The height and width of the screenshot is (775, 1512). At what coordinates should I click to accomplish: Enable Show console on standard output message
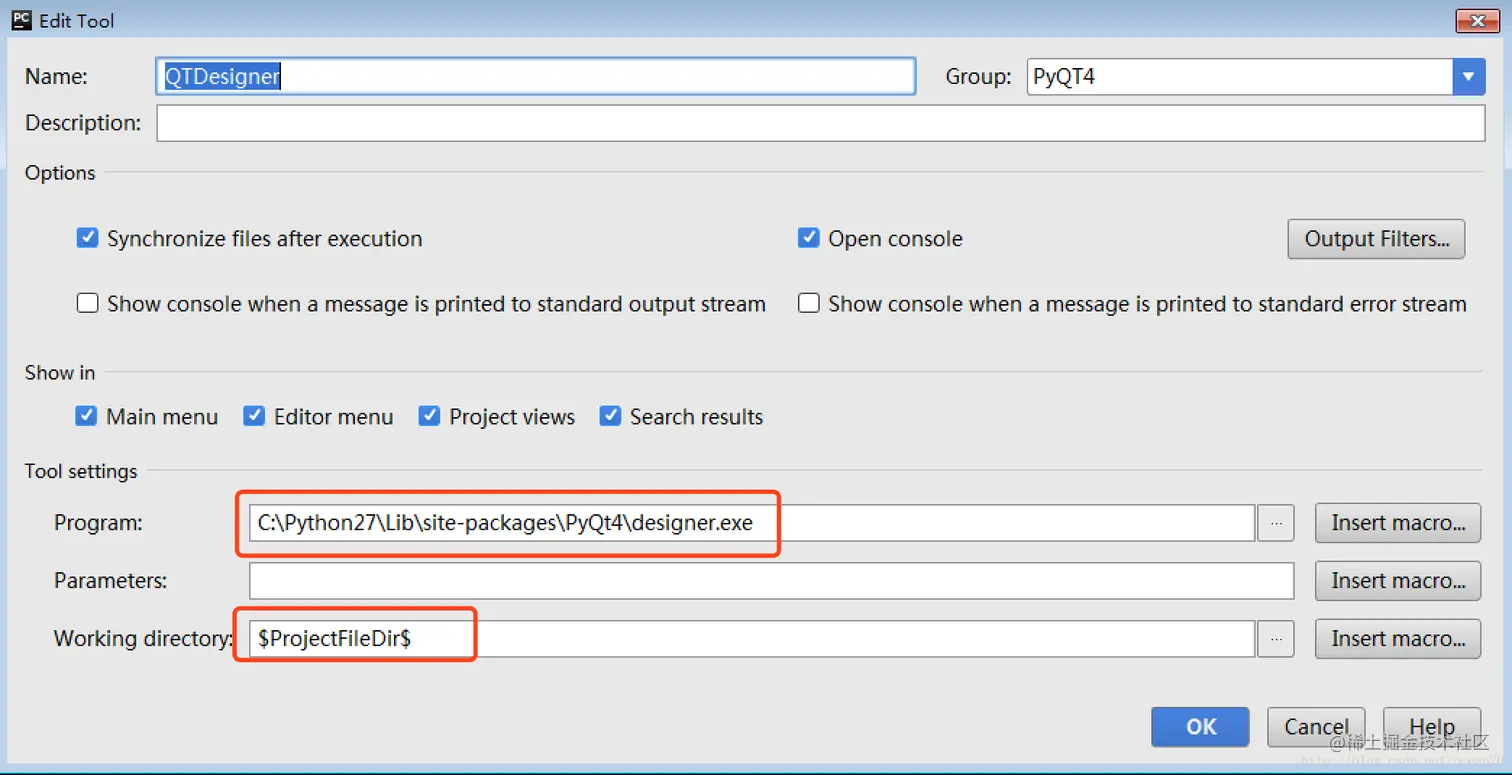[x=88, y=303]
